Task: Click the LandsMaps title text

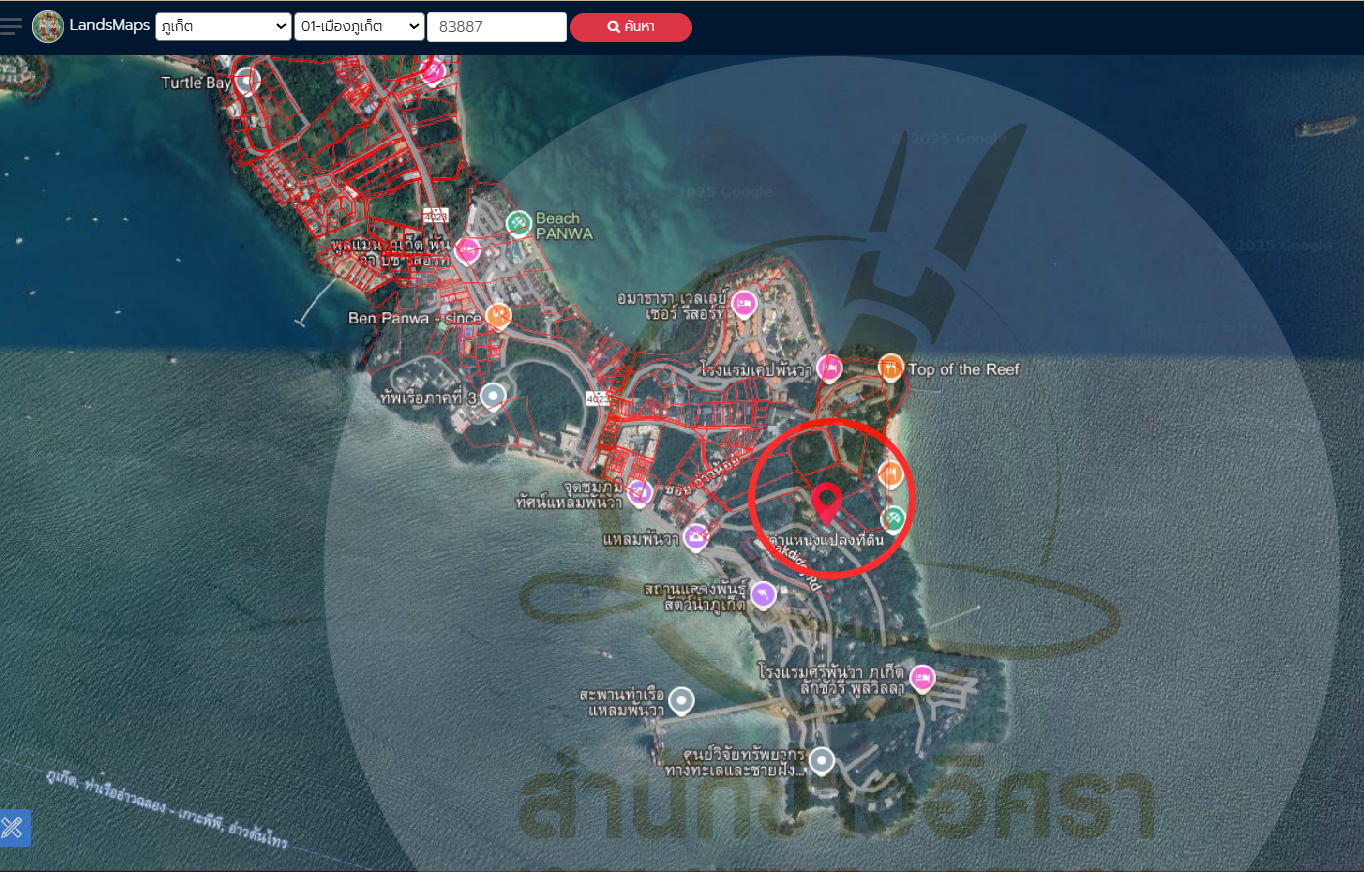Action: click(x=109, y=25)
